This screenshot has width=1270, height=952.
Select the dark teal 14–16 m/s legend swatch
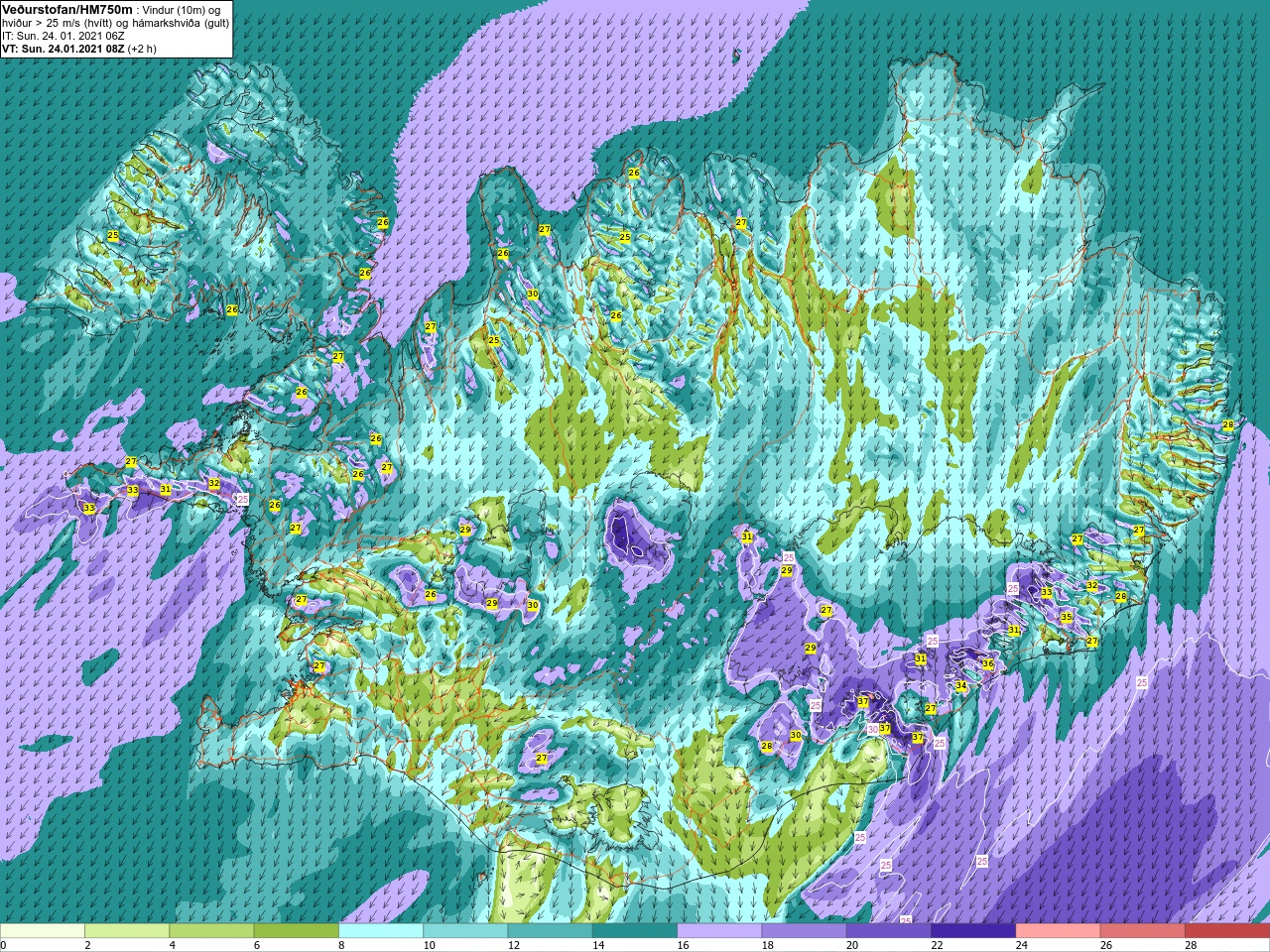(x=634, y=931)
